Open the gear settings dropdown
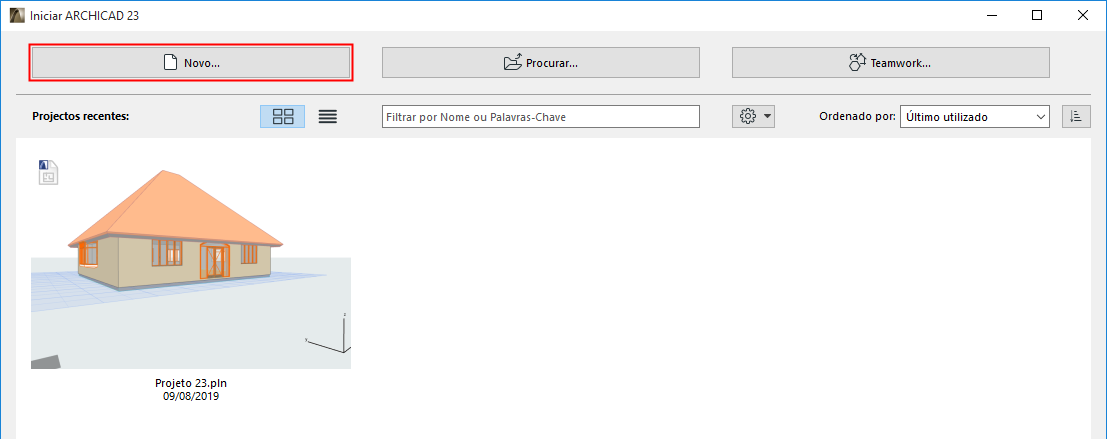The image size is (1107, 439). click(753, 116)
